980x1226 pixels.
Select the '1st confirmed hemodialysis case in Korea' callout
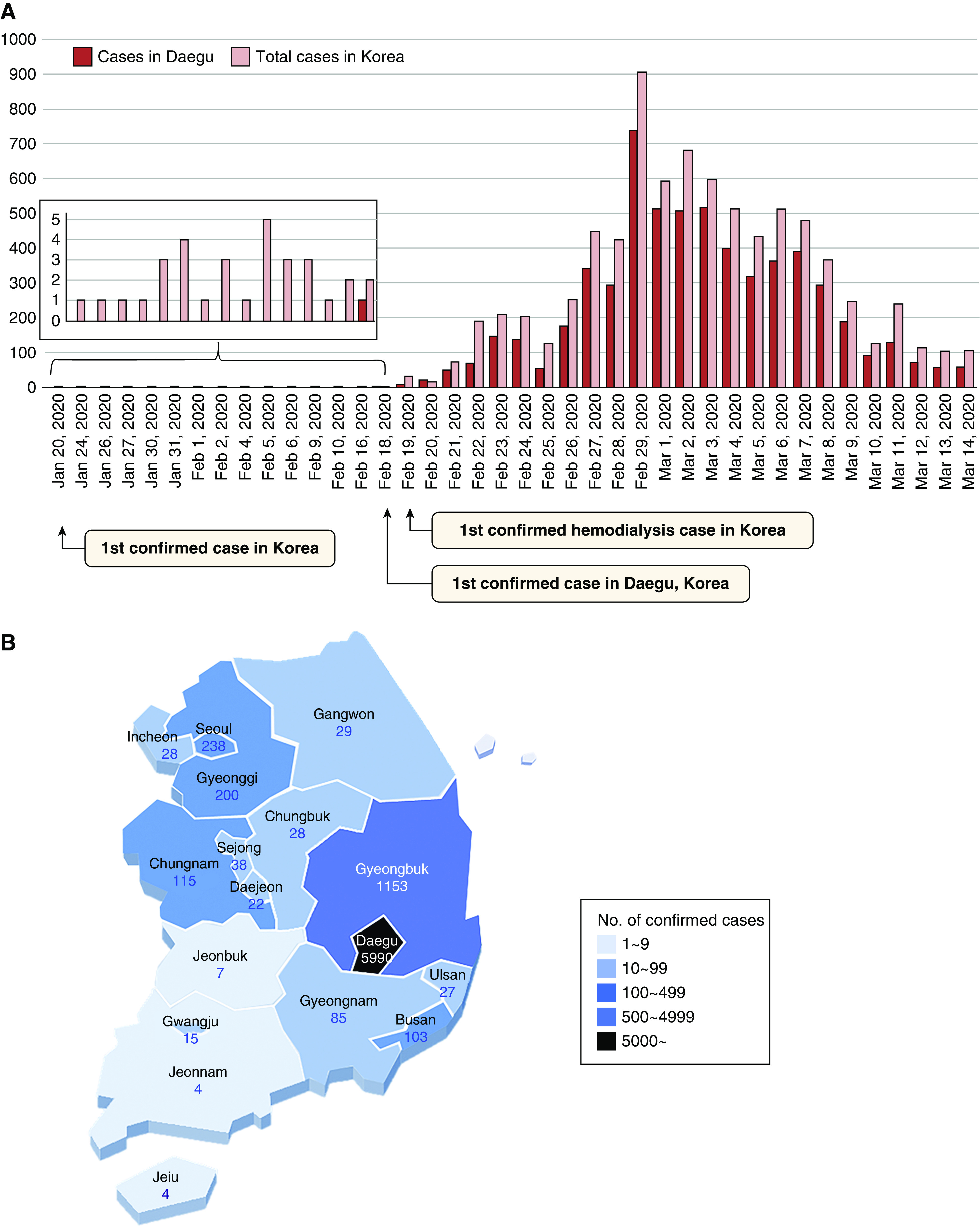point(622,531)
